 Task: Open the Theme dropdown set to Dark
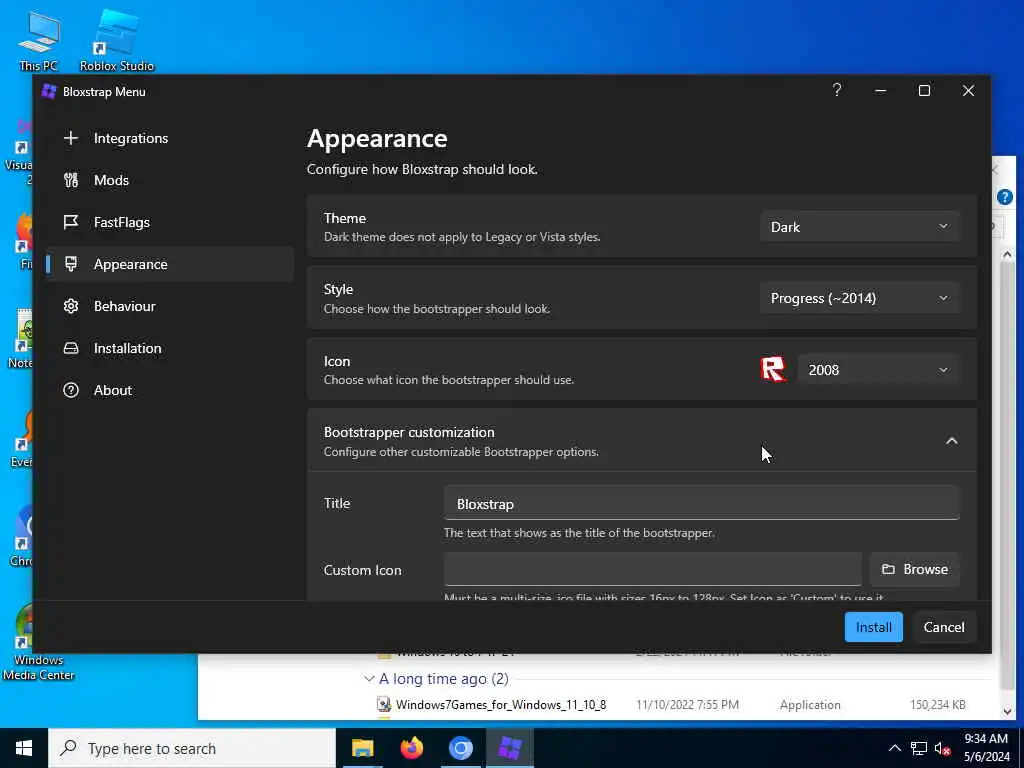859,227
